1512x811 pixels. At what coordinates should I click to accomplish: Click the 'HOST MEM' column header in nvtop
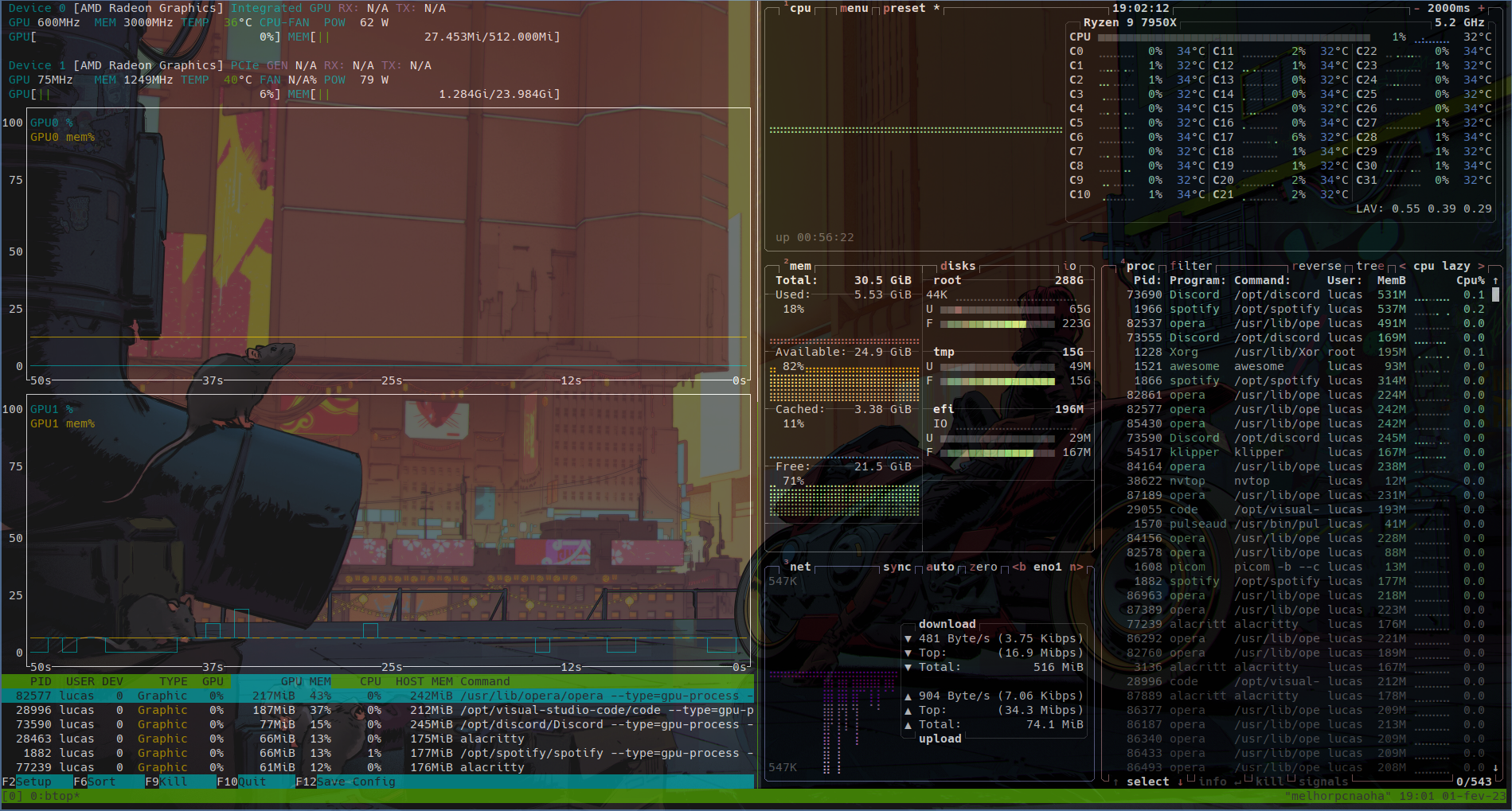pos(424,681)
